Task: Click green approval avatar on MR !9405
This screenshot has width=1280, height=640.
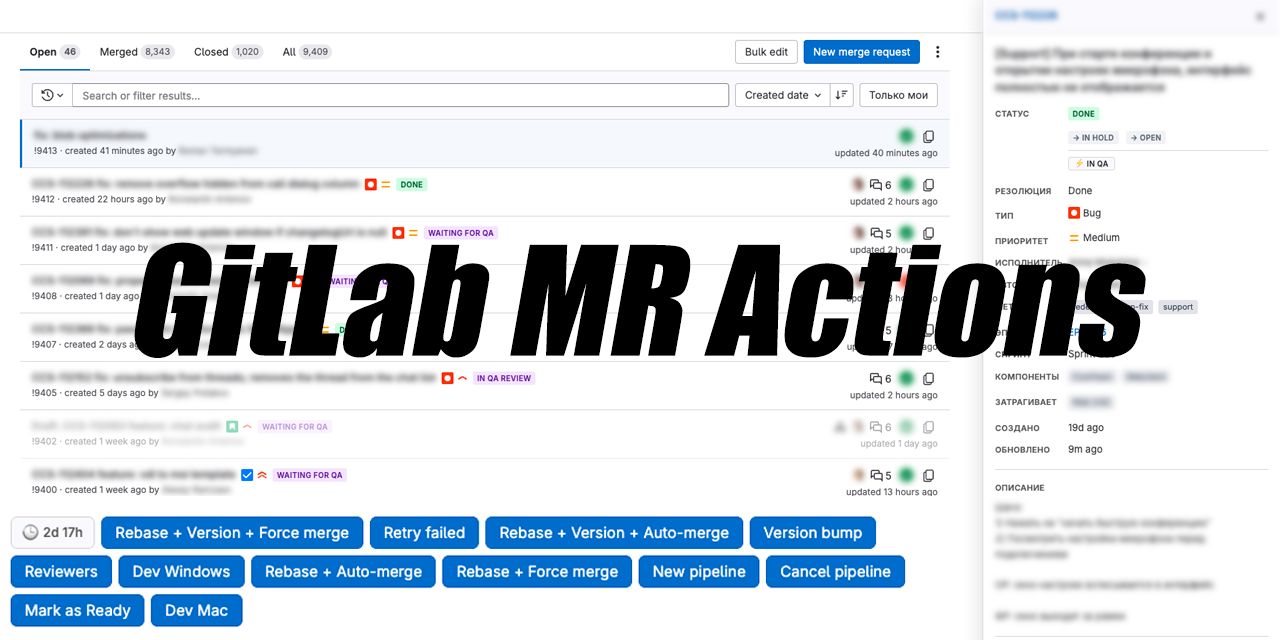Action: 906,379
